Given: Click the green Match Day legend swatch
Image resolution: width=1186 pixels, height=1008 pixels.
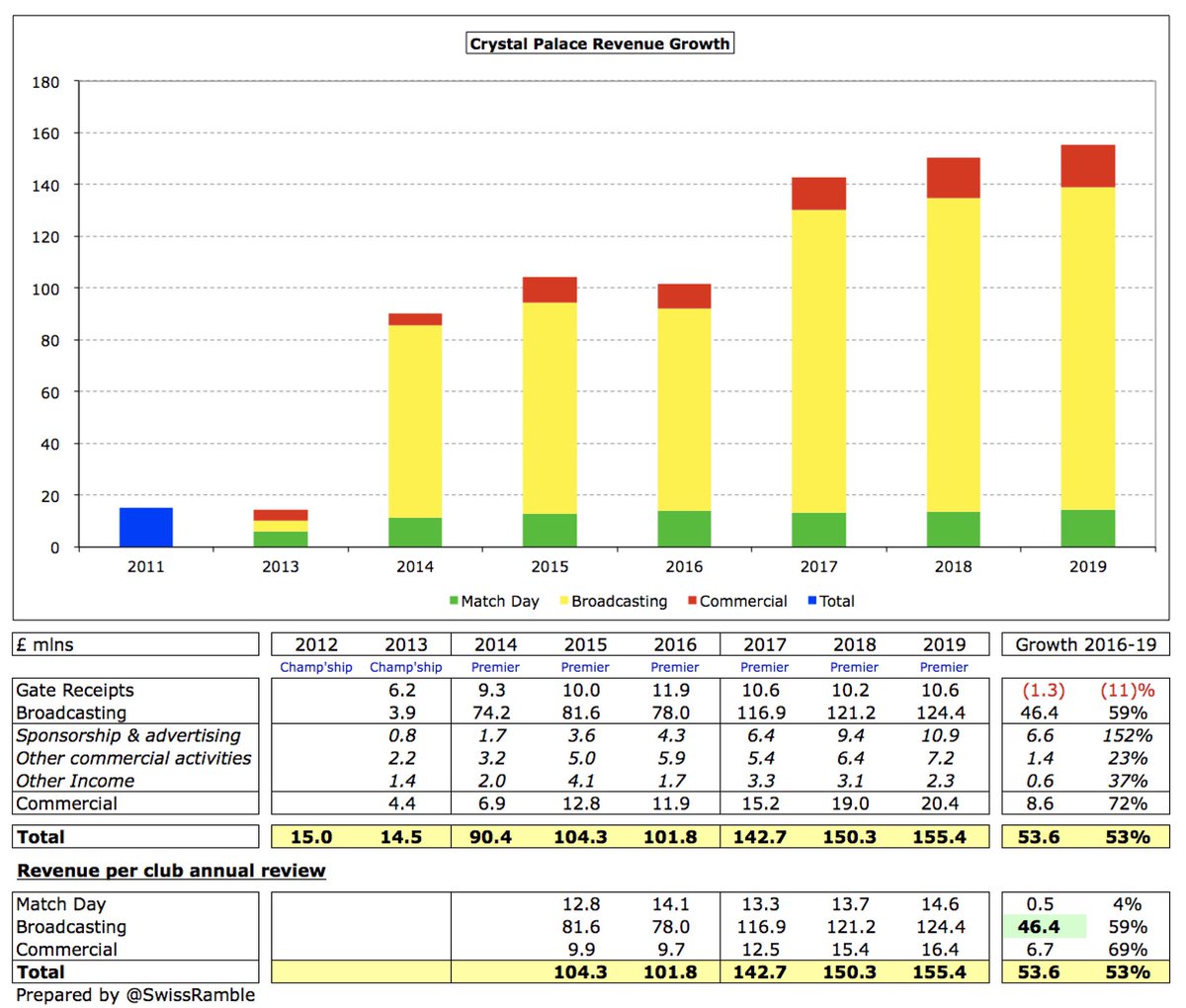Looking at the screenshot, I should (454, 601).
